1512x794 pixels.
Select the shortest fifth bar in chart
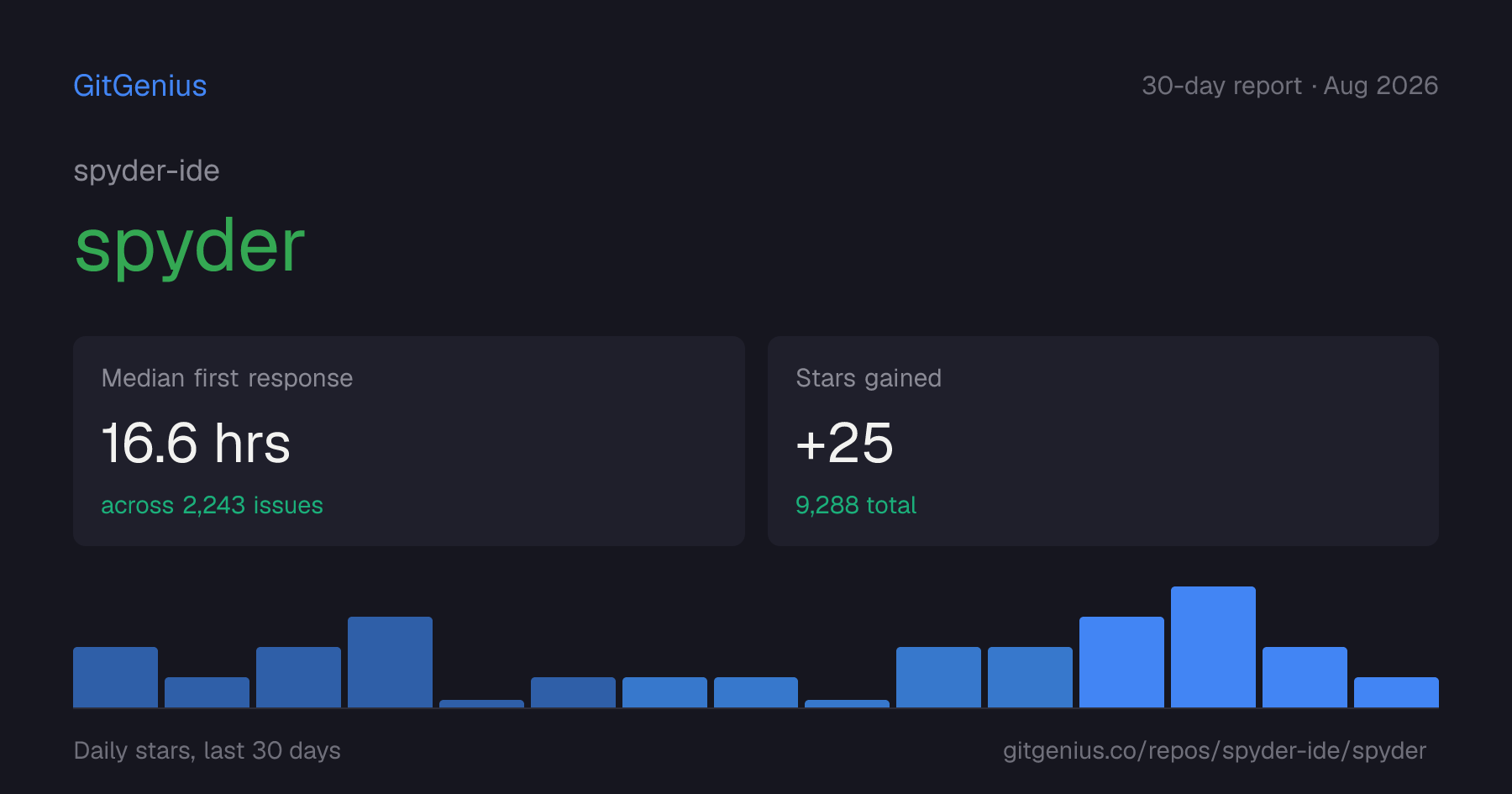[x=481, y=703]
